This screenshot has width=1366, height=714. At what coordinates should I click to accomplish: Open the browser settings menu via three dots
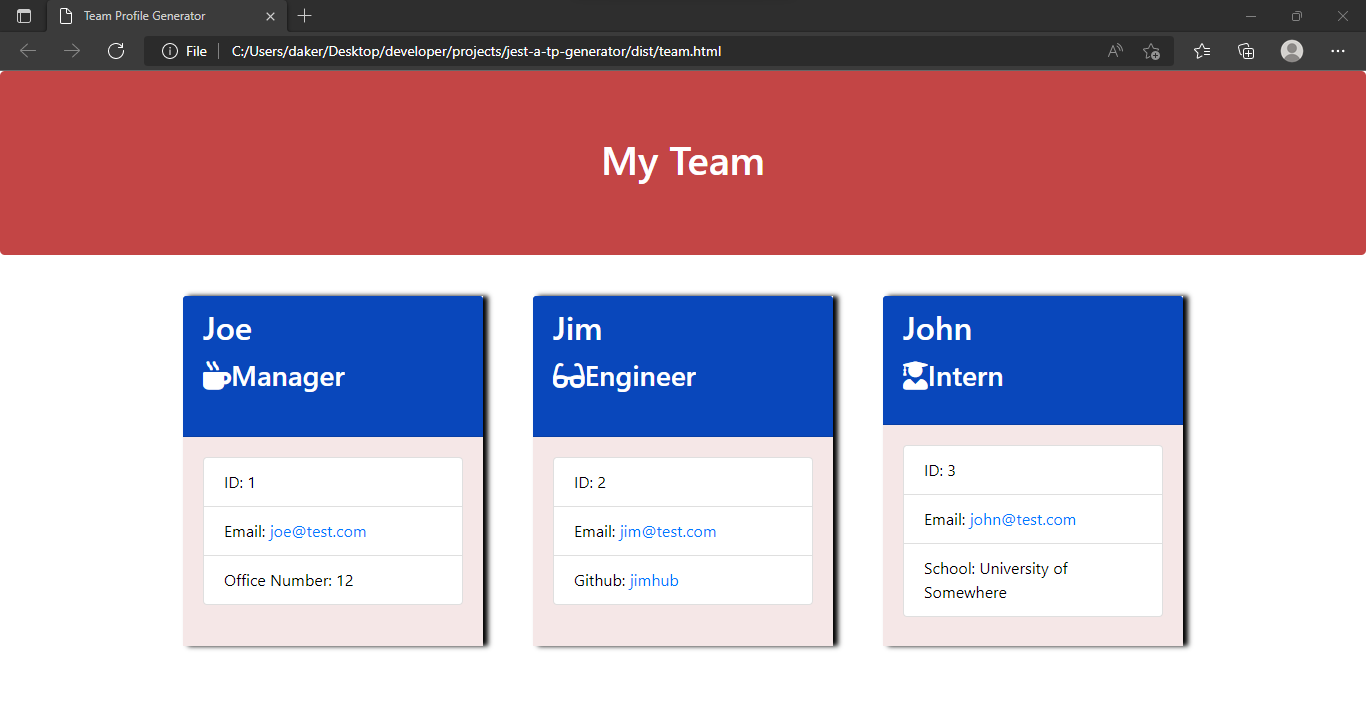click(x=1338, y=51)
